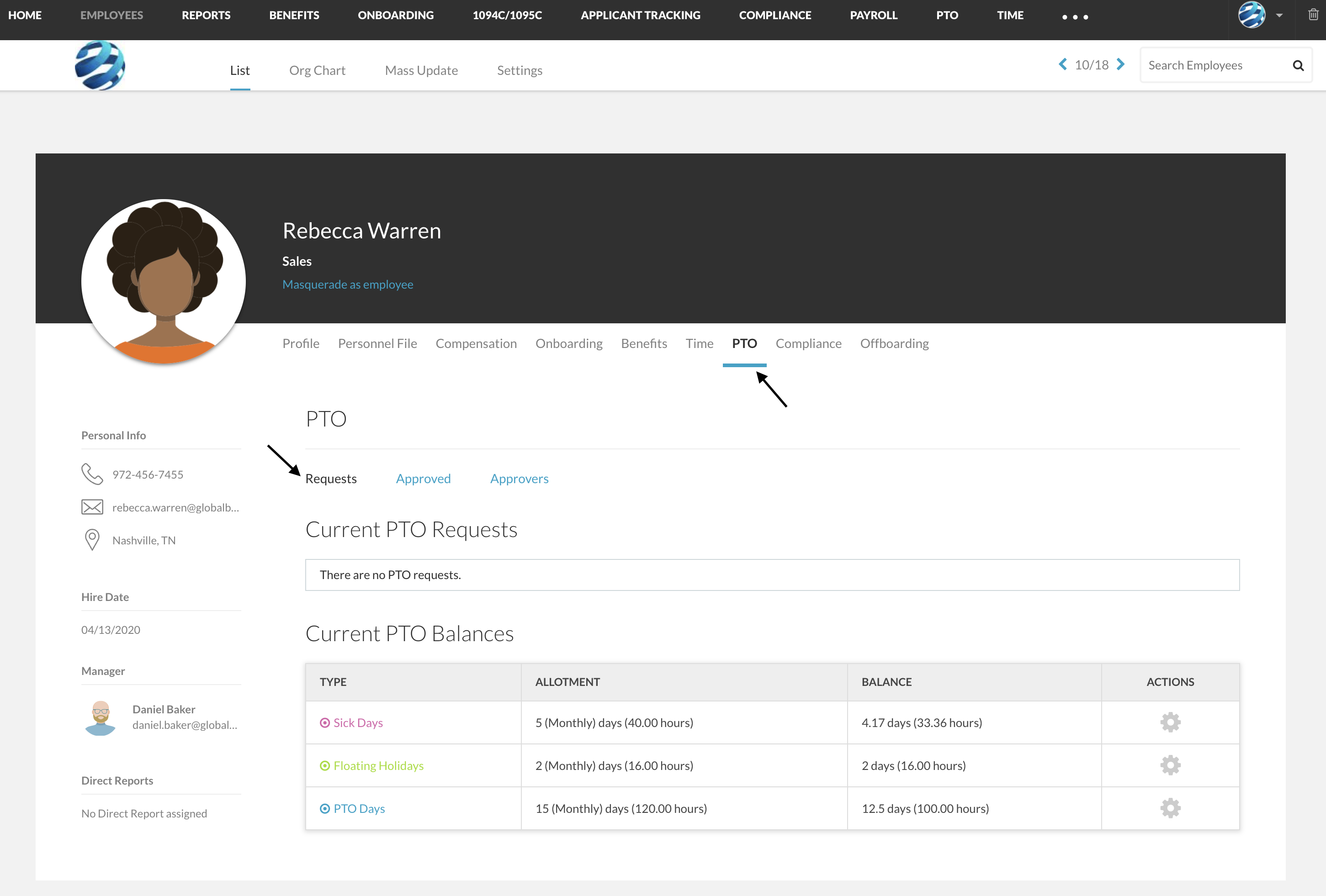The height and width of the screenshot is (896, 1326).
Task: Go to previous employee arrow
Action: click(x=1062, y=64)
